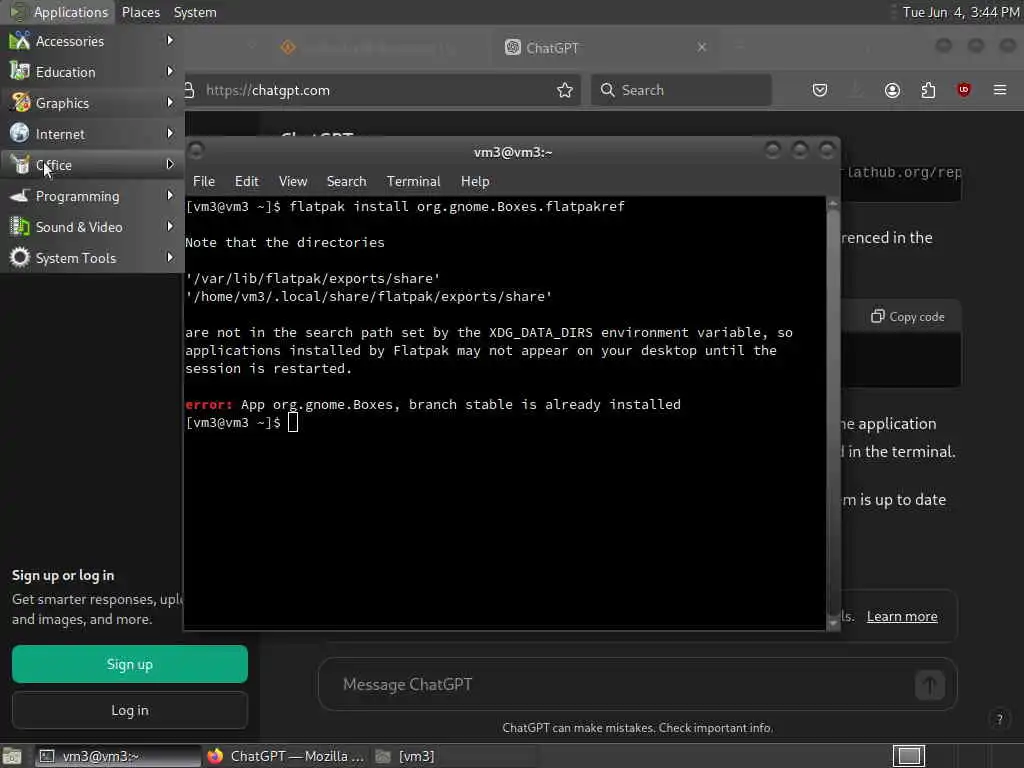Expand the Internet submenu arrow
The image size is (1024, 768).
pyautogui.click(x=170, y=133)
